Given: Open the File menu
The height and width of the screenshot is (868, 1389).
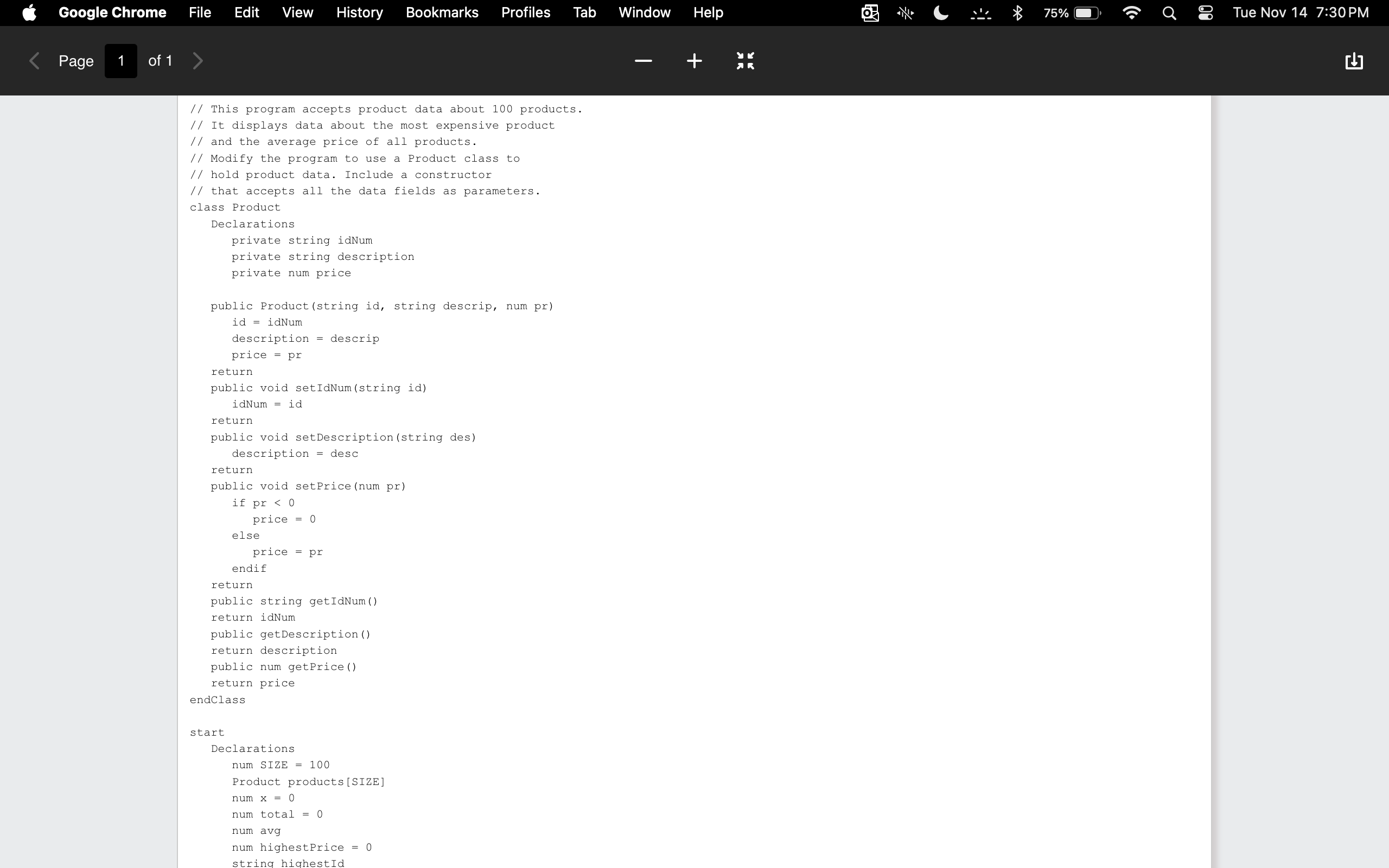Looking at the screenshot, I should point(200,12).
